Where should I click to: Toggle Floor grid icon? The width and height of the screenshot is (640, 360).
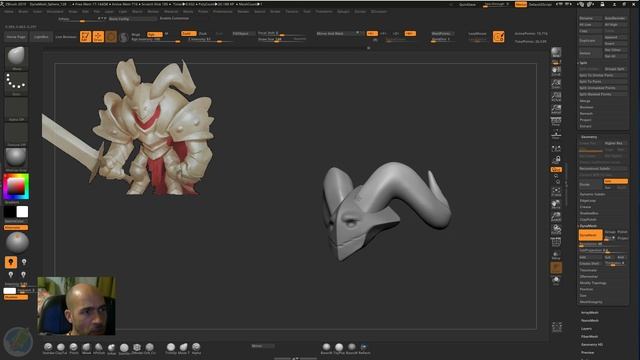click(556, 135)
